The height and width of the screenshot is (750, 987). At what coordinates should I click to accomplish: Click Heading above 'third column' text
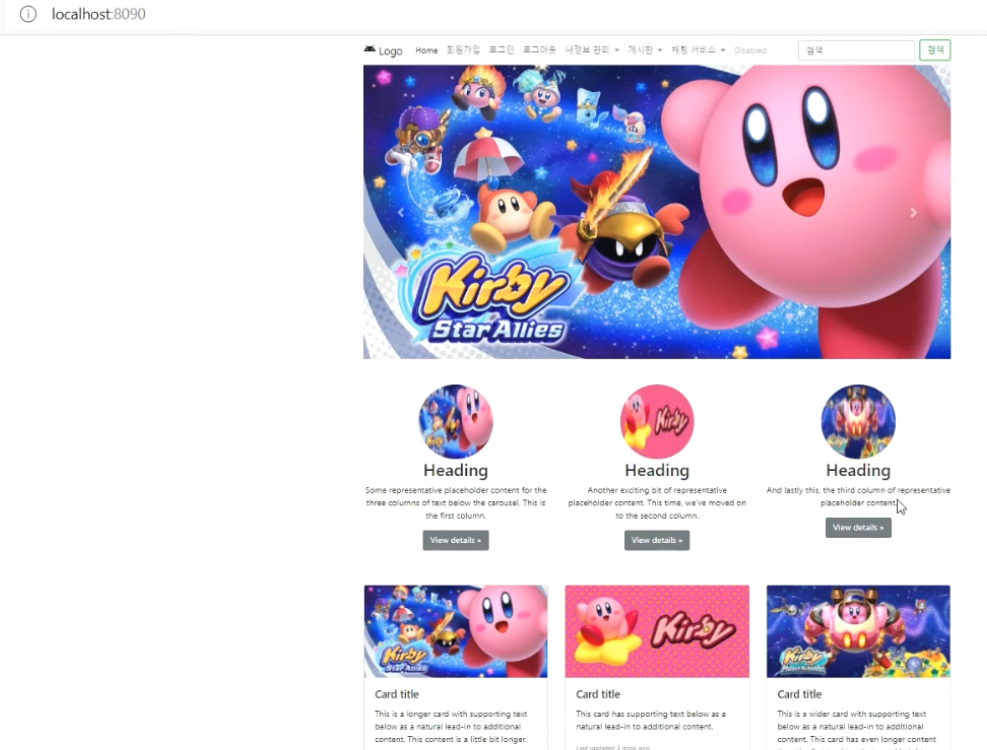click(x=858, y=470)
